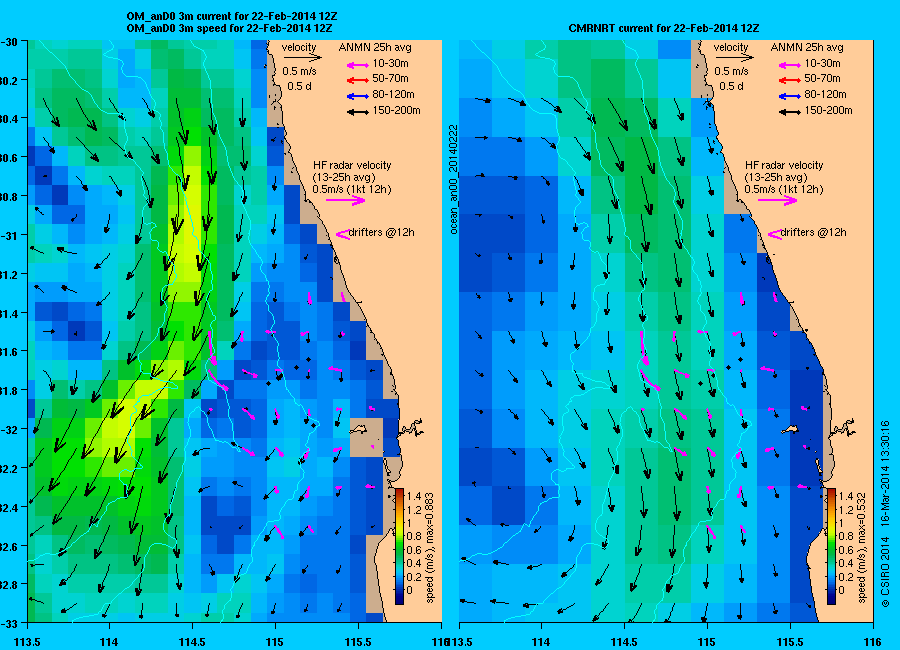This screenshot has height=650, width=900.
Task: Click the '114.5' longitude label under the OM_anD0 map
Action: [192, 642]
